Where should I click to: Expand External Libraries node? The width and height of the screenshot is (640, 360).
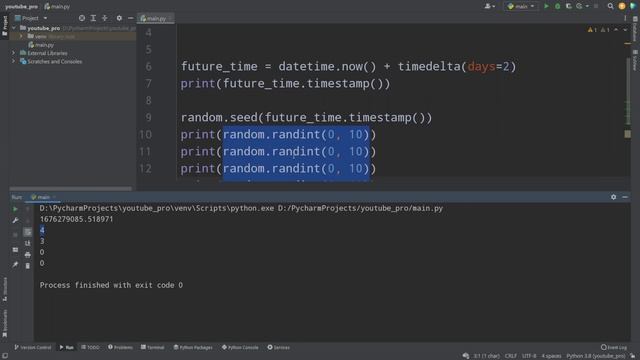(x=13, y=53)
